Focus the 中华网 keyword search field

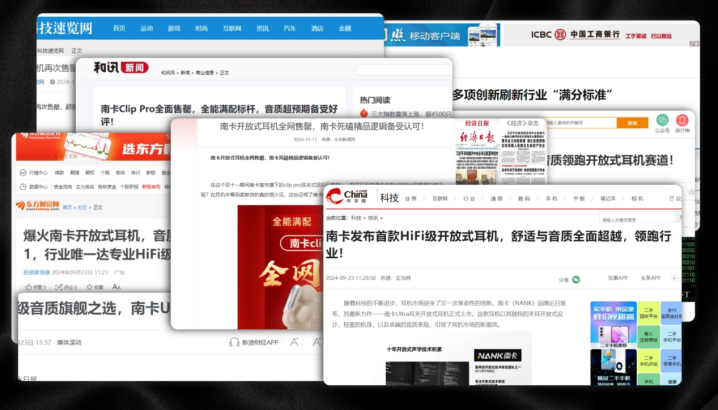click(x=637, y=219)
